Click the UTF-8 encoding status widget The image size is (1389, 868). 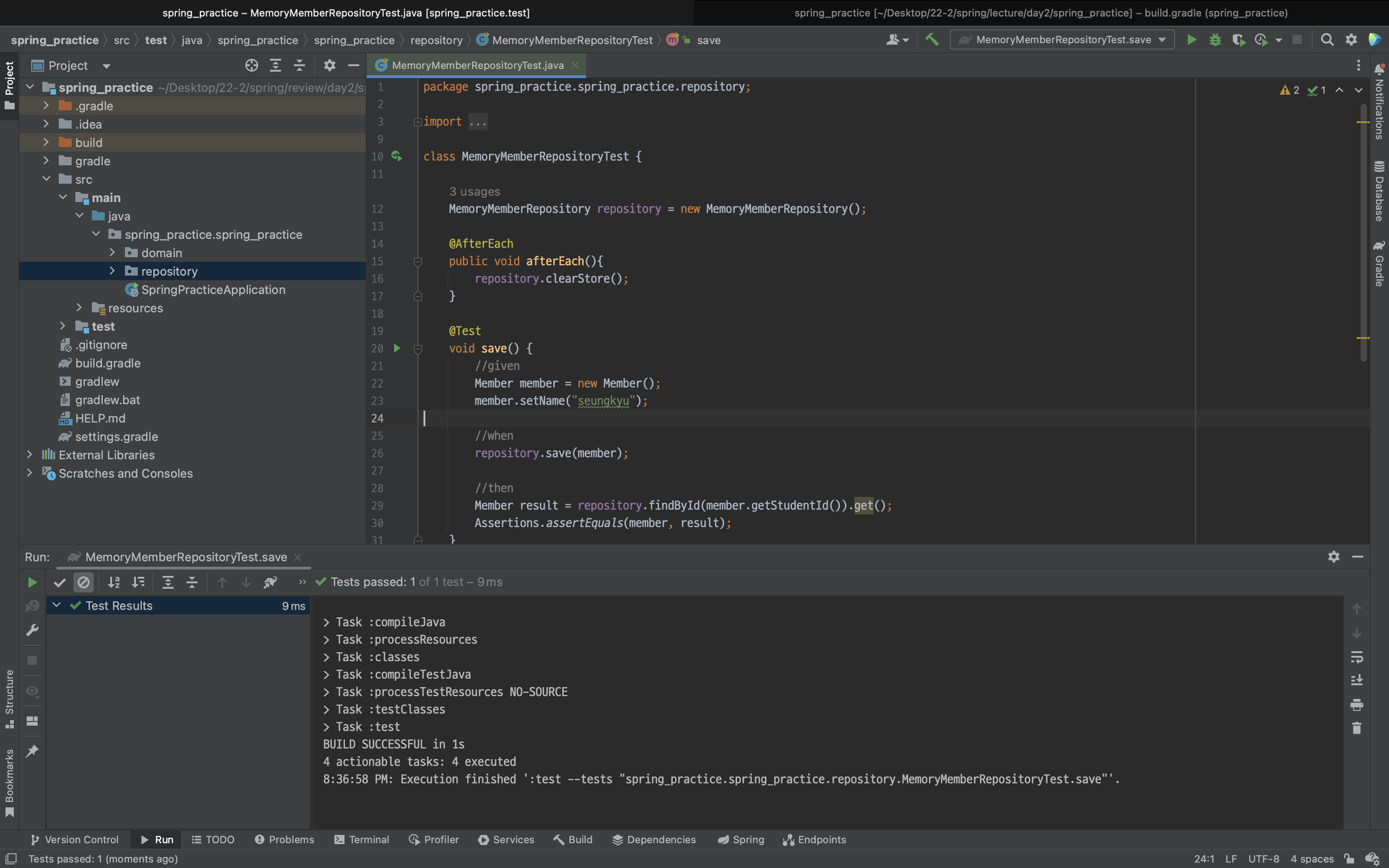point(1263,859)
